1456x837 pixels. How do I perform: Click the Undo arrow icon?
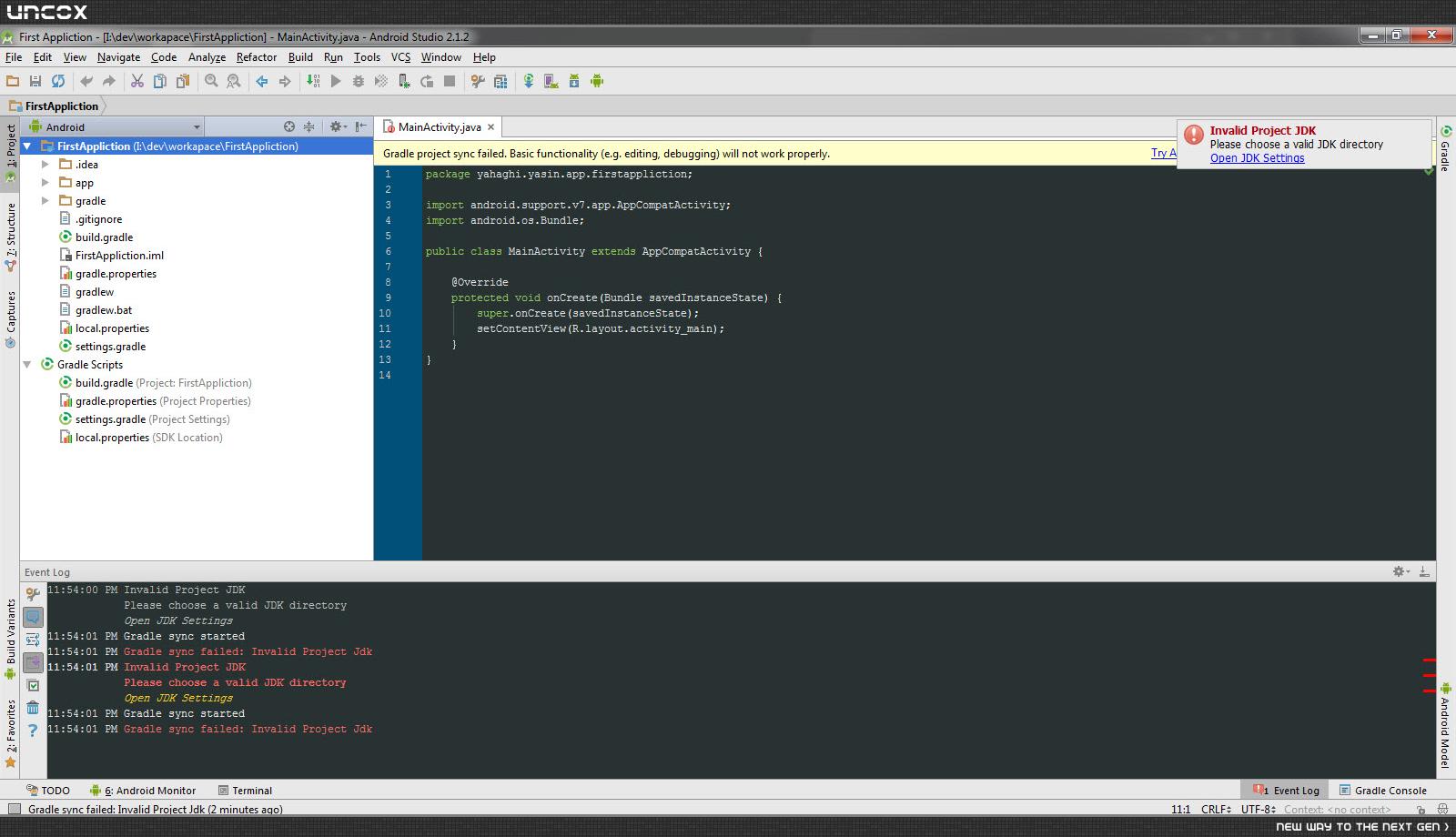(x=86, y=81)
